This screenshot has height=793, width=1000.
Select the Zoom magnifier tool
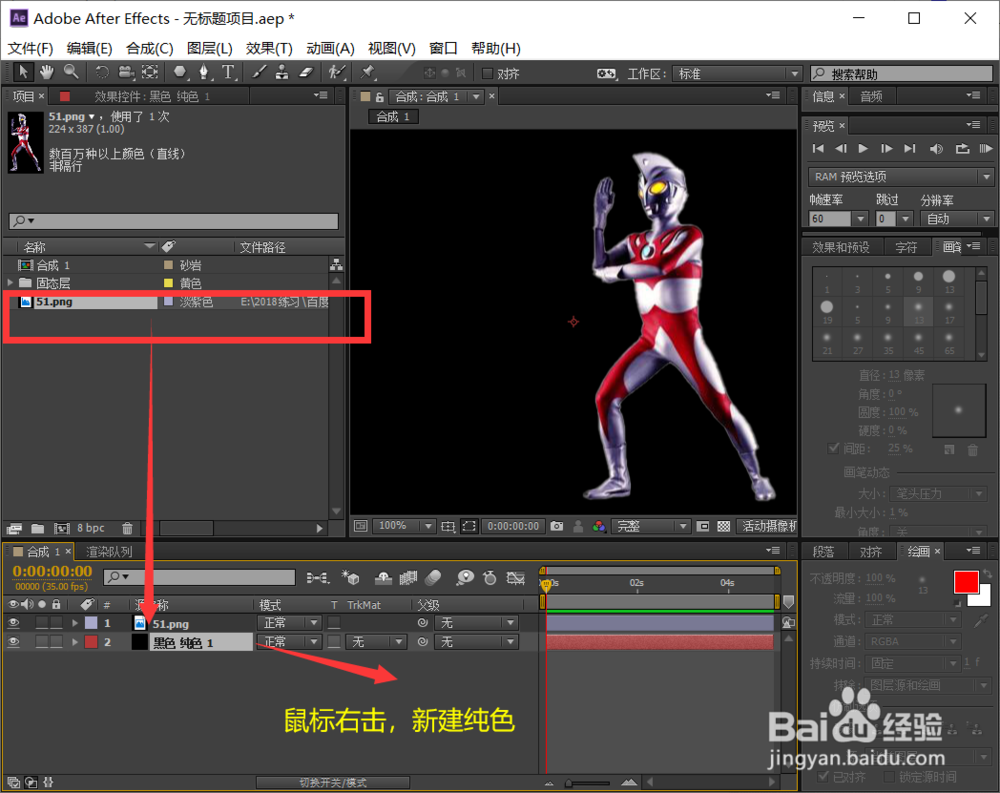[x=71, y=72]
